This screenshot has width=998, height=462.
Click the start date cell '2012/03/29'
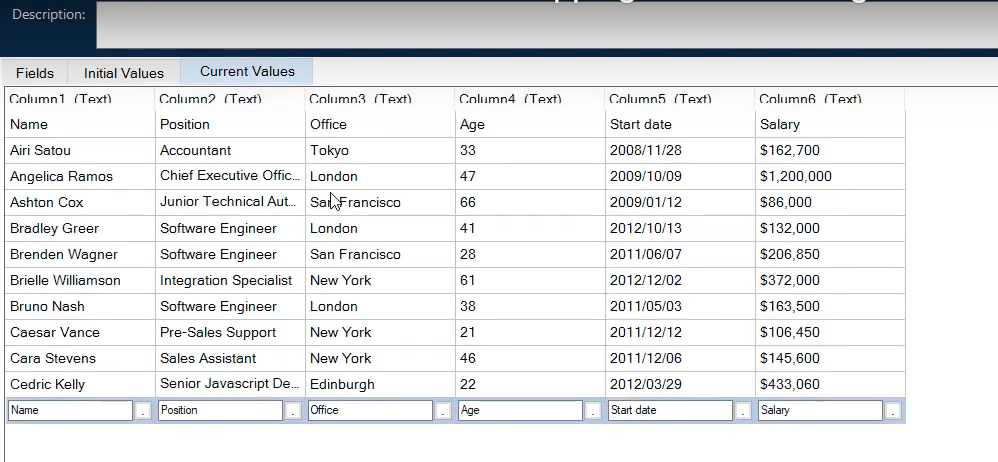(680, 384)
